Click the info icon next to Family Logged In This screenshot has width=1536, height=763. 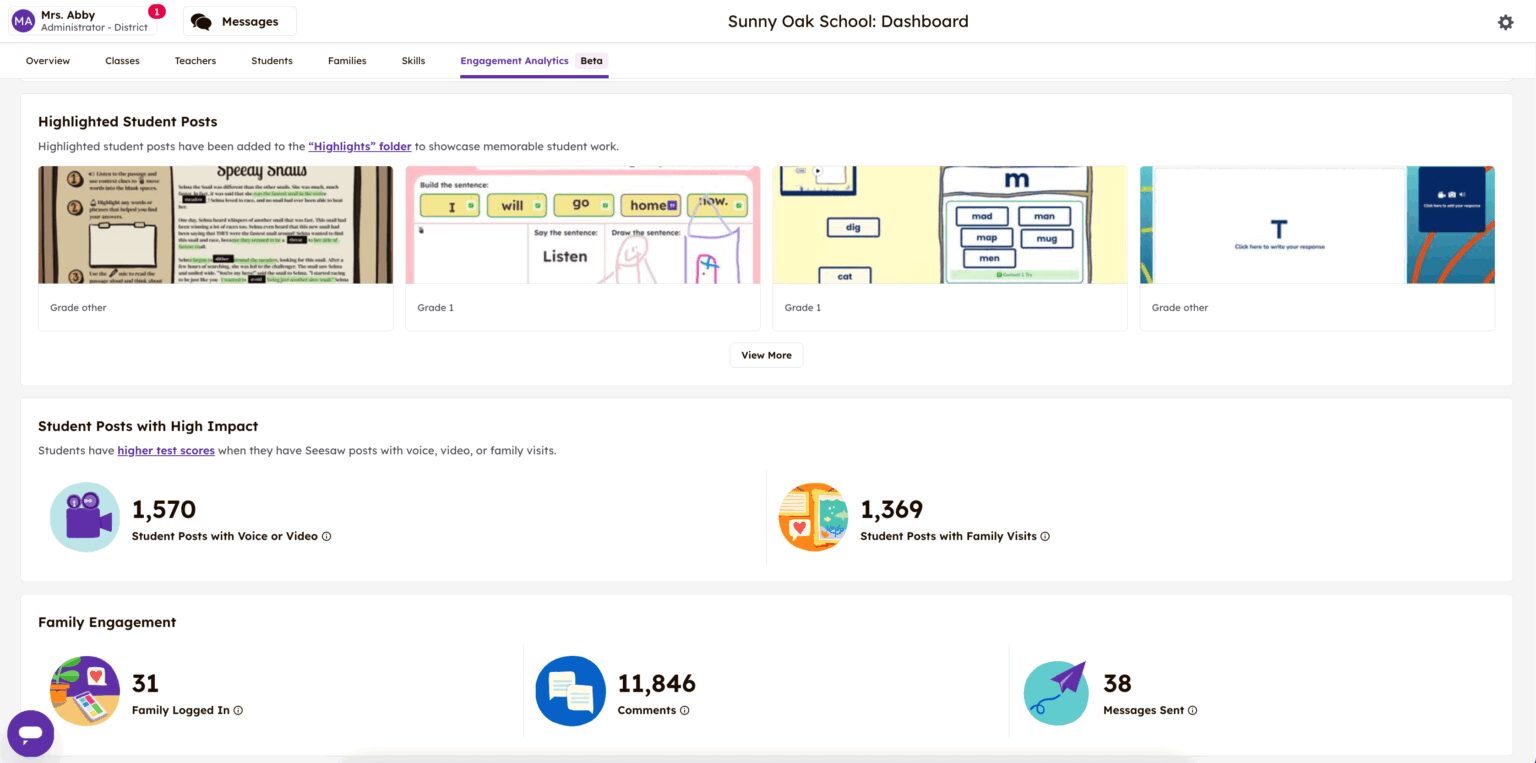[x=238, y=710]
